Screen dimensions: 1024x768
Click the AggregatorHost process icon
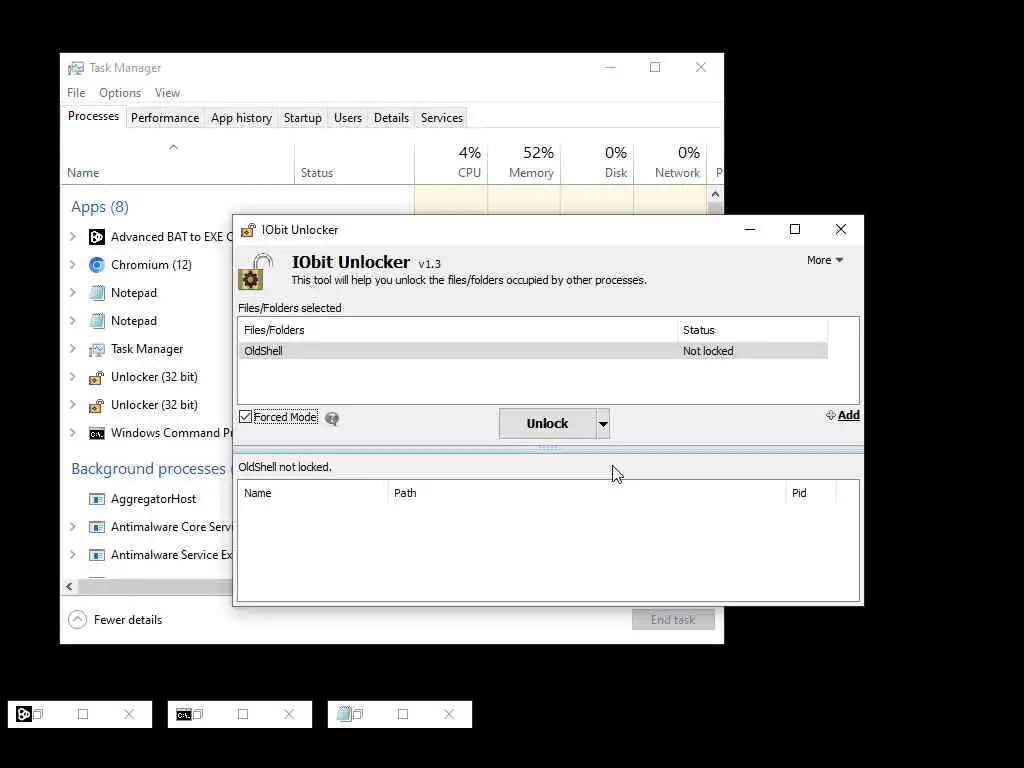click(x=97, y=500)
